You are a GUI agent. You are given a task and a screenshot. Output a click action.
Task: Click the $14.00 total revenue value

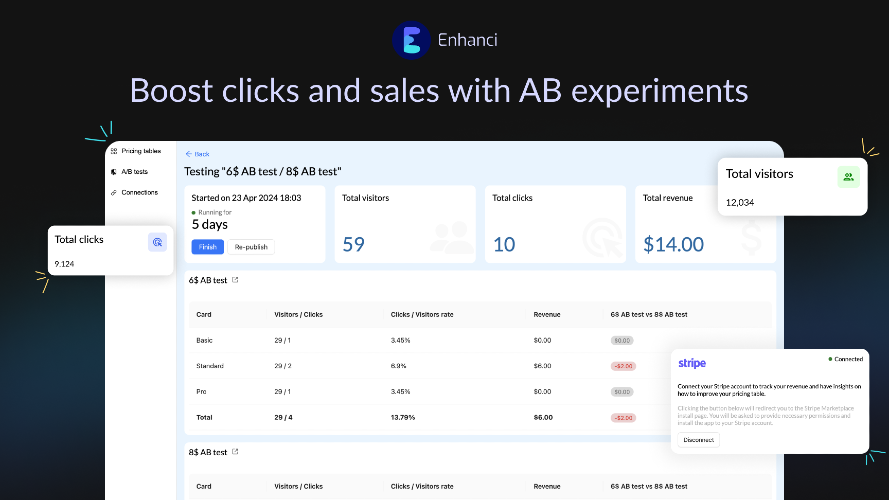[673, 244]
